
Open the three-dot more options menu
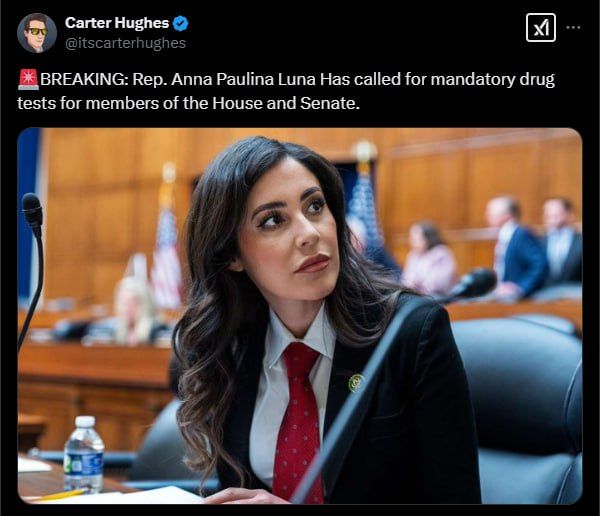[x=573, y=28]
